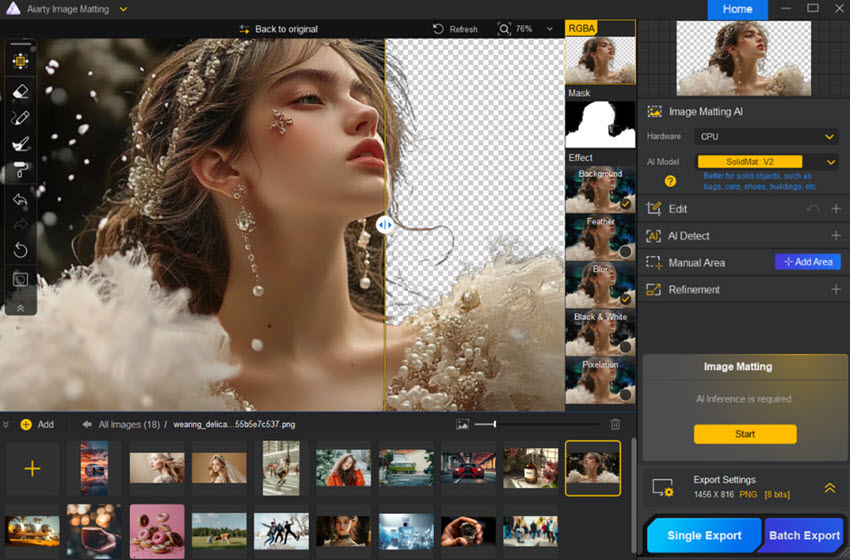This screenshot has width=850, height=560.
Task: Select the paint brush tool
Action: point(20,144)
